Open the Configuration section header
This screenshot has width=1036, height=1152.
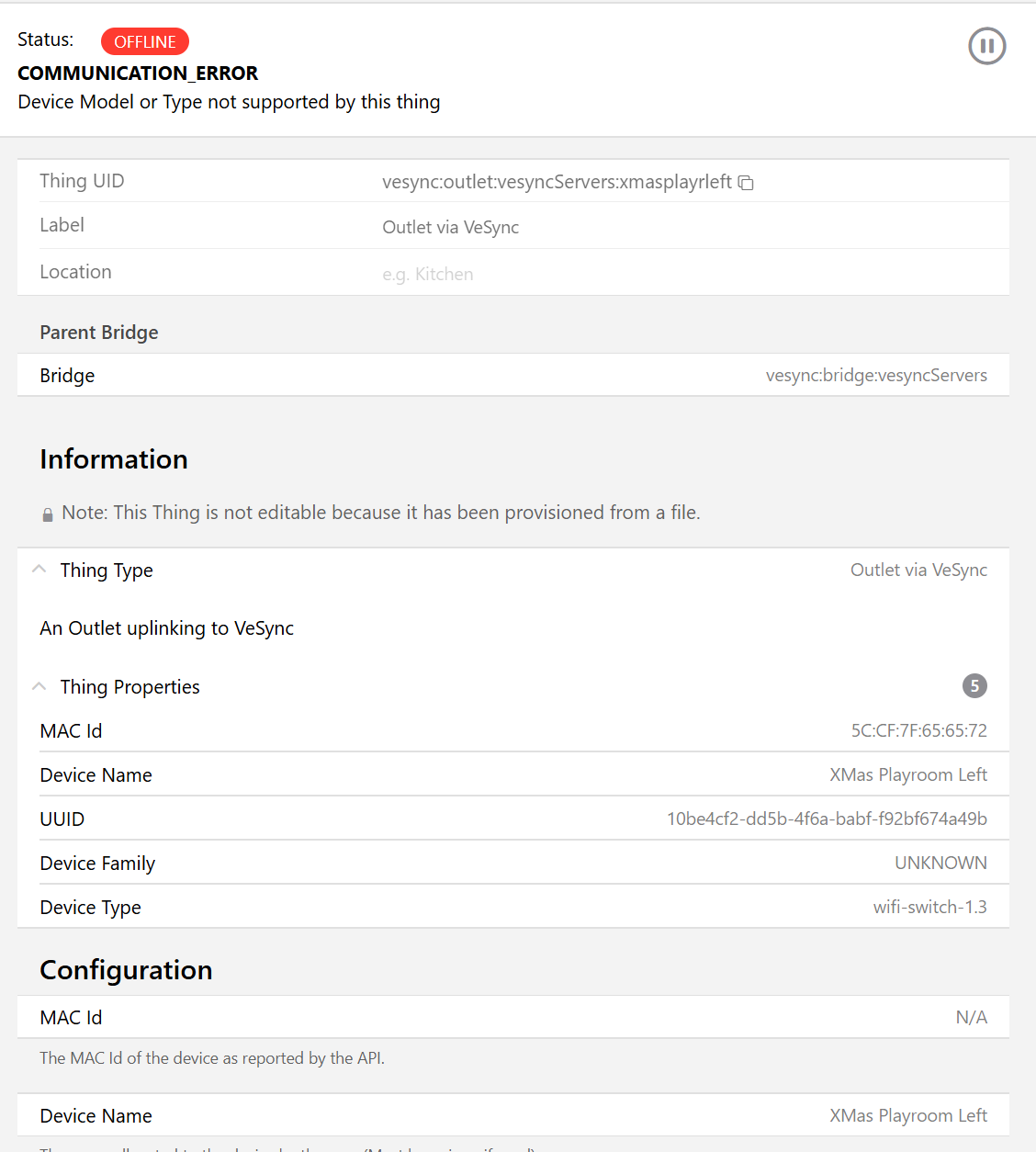click(x=126, y=970)
